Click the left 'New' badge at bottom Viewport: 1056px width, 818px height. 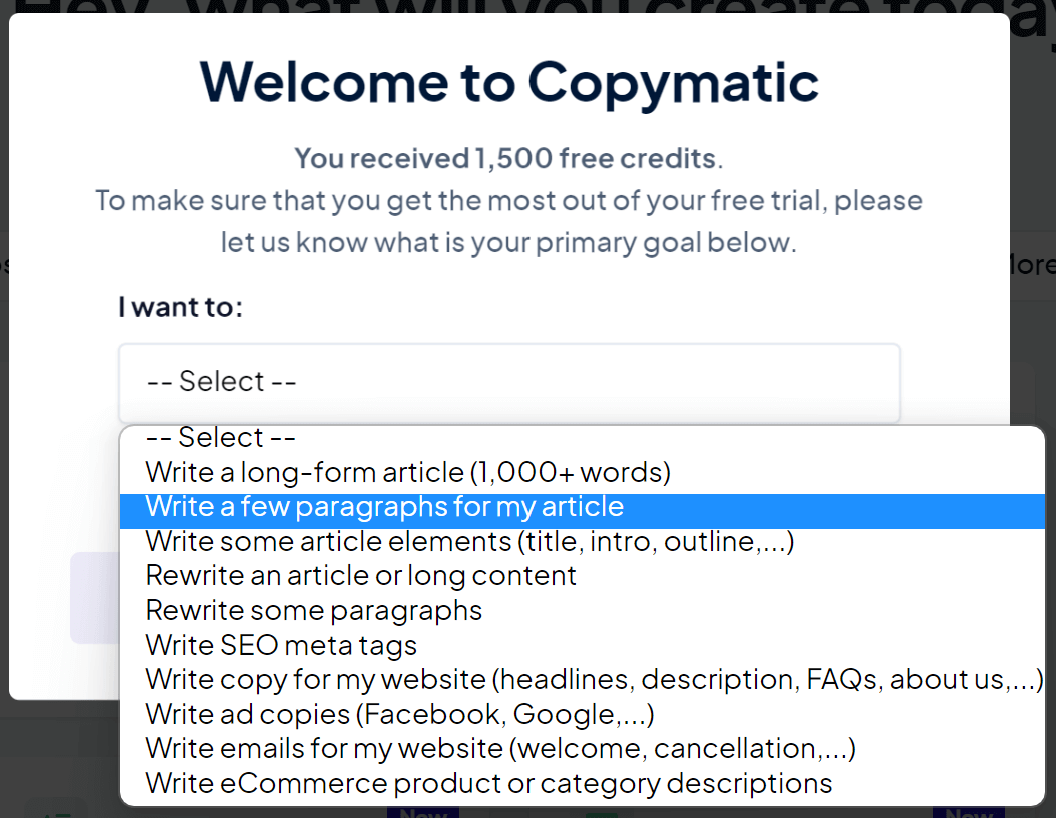(422, 811)
